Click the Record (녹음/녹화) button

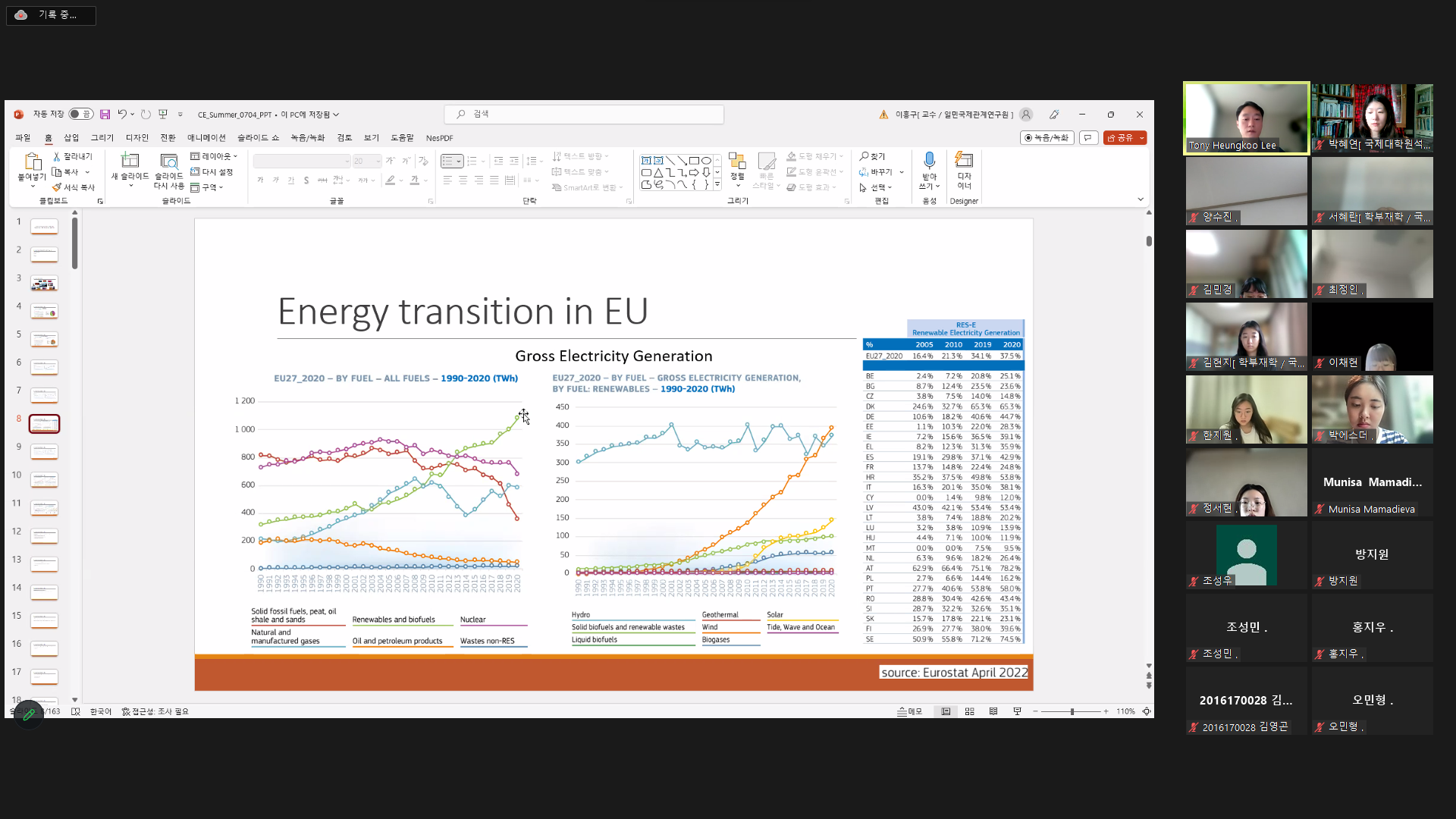tap(1046, 138)
